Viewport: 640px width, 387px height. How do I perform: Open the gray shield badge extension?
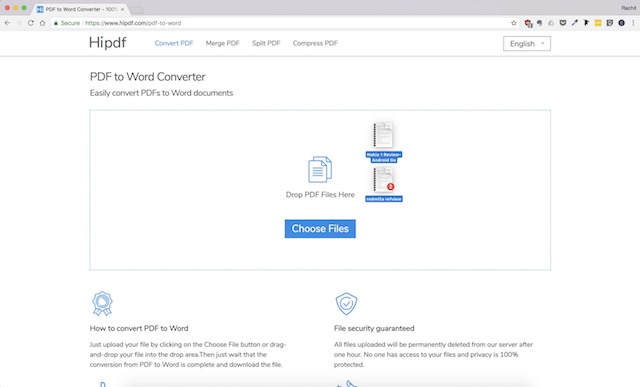pos(610,23)
